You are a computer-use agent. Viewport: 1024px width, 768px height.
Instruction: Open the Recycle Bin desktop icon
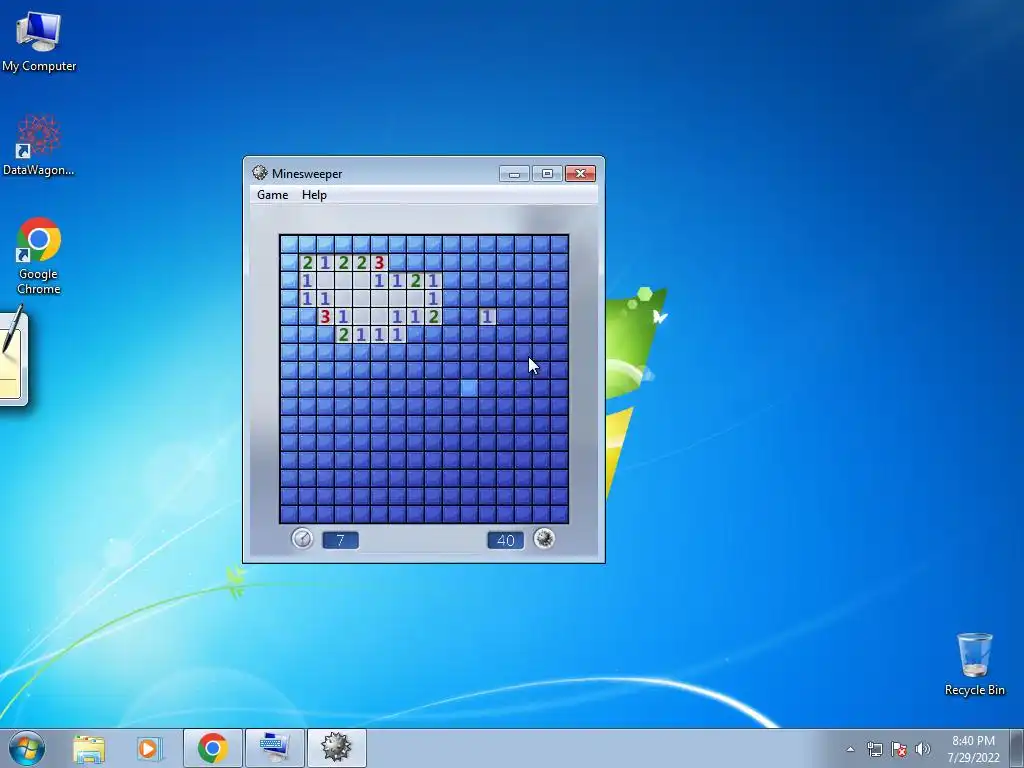(974, 664)
